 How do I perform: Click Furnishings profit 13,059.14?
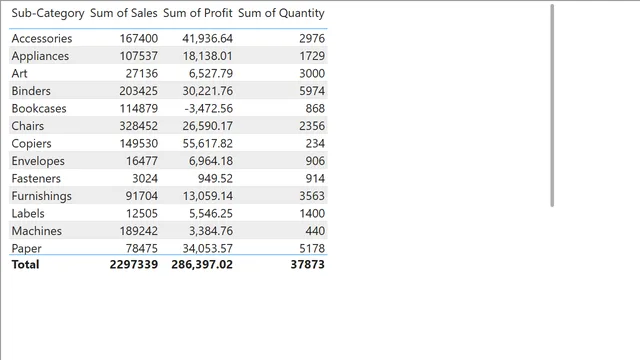(207, 196)
